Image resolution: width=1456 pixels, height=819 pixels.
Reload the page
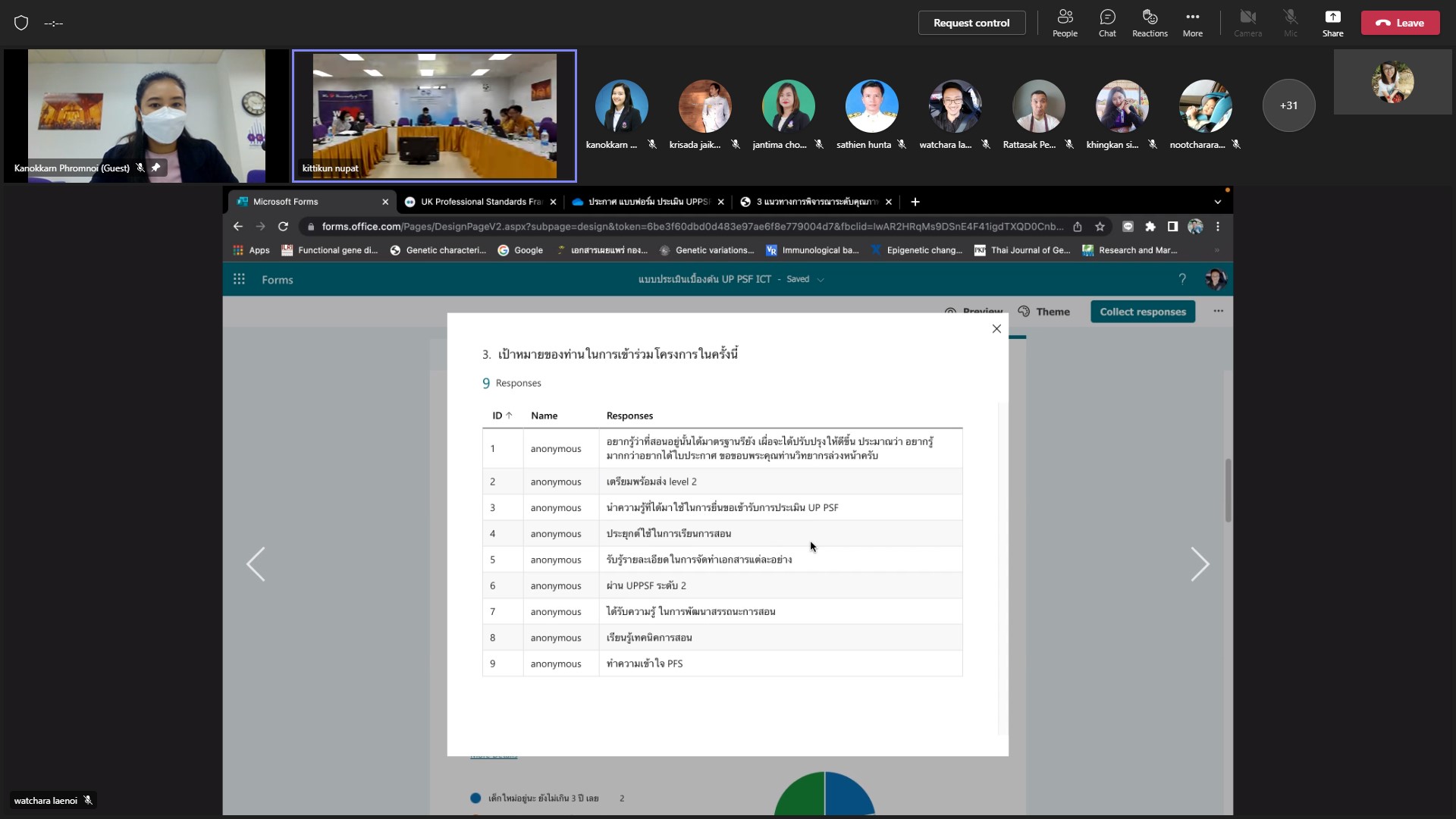coord(283,226)
